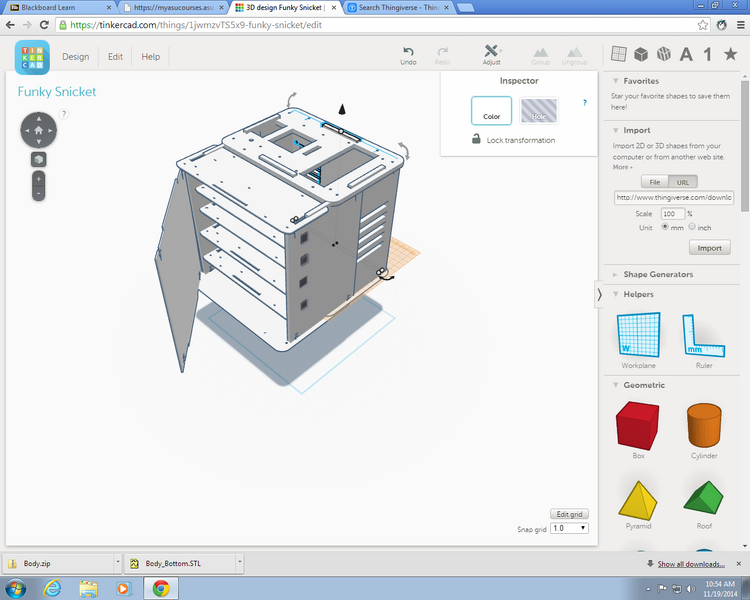Show the letters shapes via the A icon
Image resolution: width=750 pixels, height=600 pixels.
686,55
